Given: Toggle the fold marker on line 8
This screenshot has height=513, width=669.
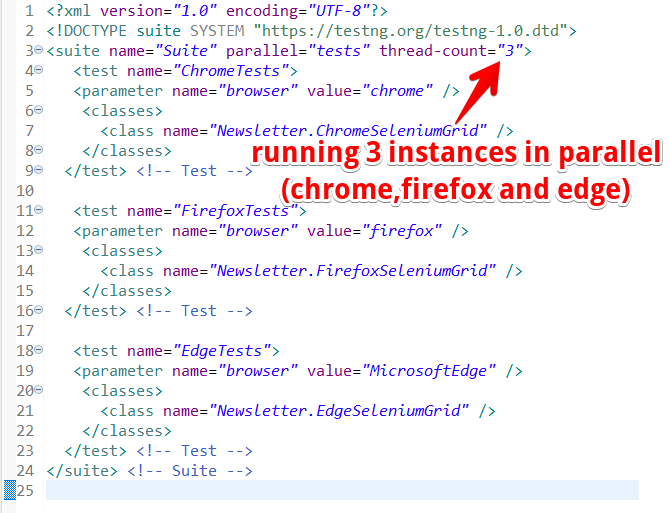Looking at the screenshot, I should tap(38, 150).
